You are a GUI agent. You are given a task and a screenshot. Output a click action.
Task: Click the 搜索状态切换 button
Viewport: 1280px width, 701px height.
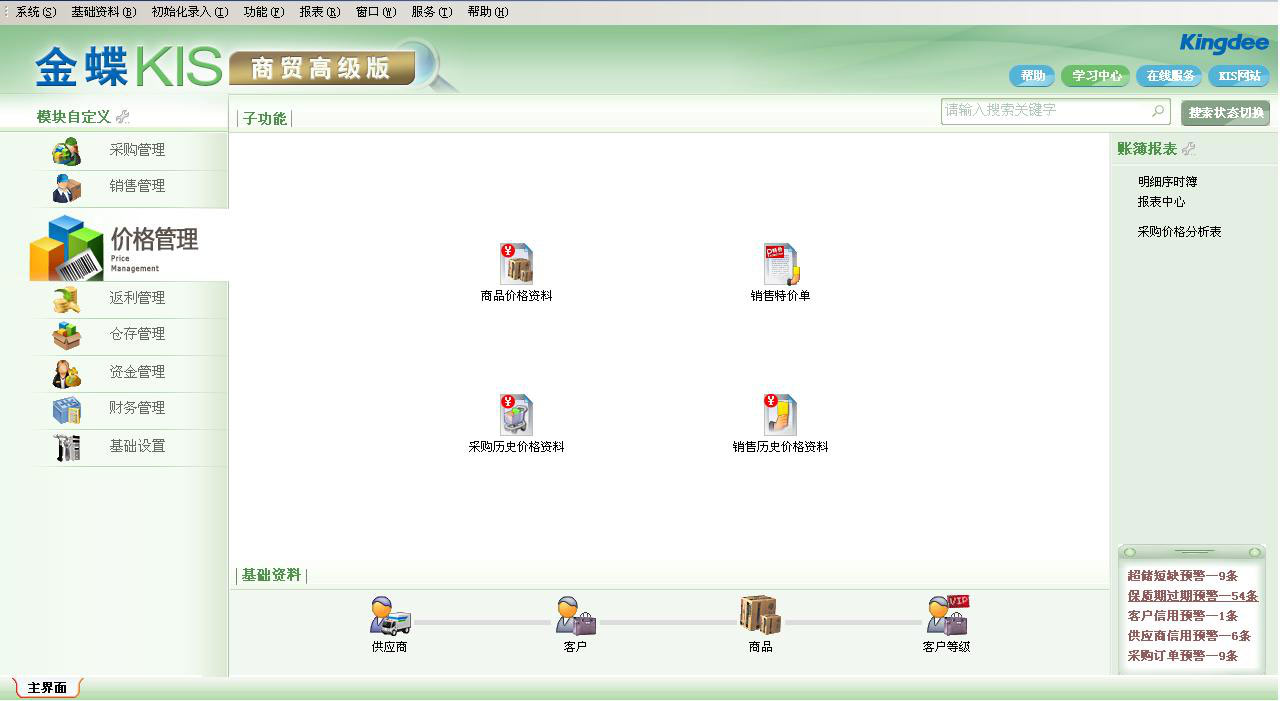point(1226,113)
